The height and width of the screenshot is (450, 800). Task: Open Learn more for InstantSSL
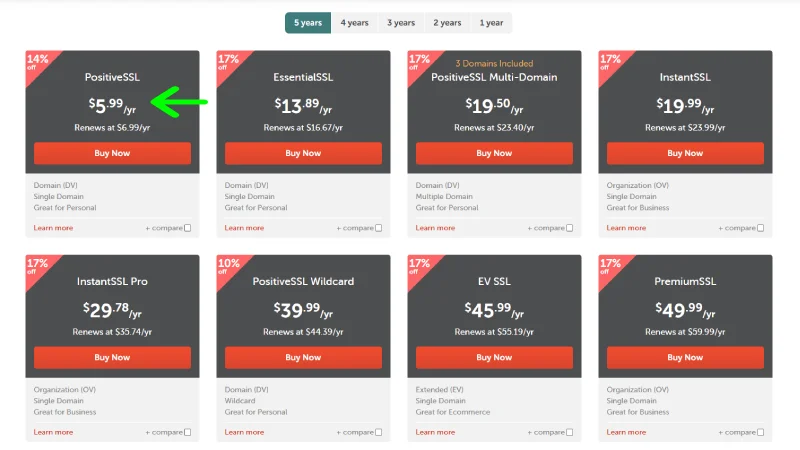tap(626, 228)
